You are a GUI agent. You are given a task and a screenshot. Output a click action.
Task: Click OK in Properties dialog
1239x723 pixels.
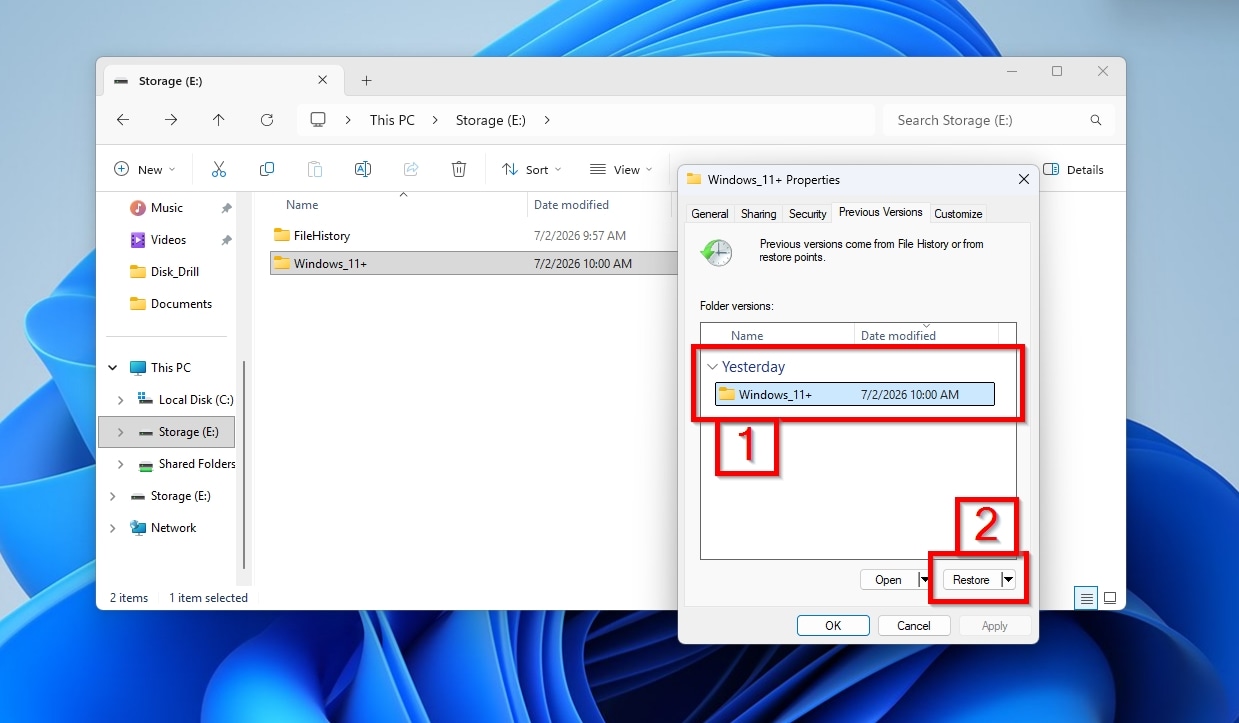833,625
